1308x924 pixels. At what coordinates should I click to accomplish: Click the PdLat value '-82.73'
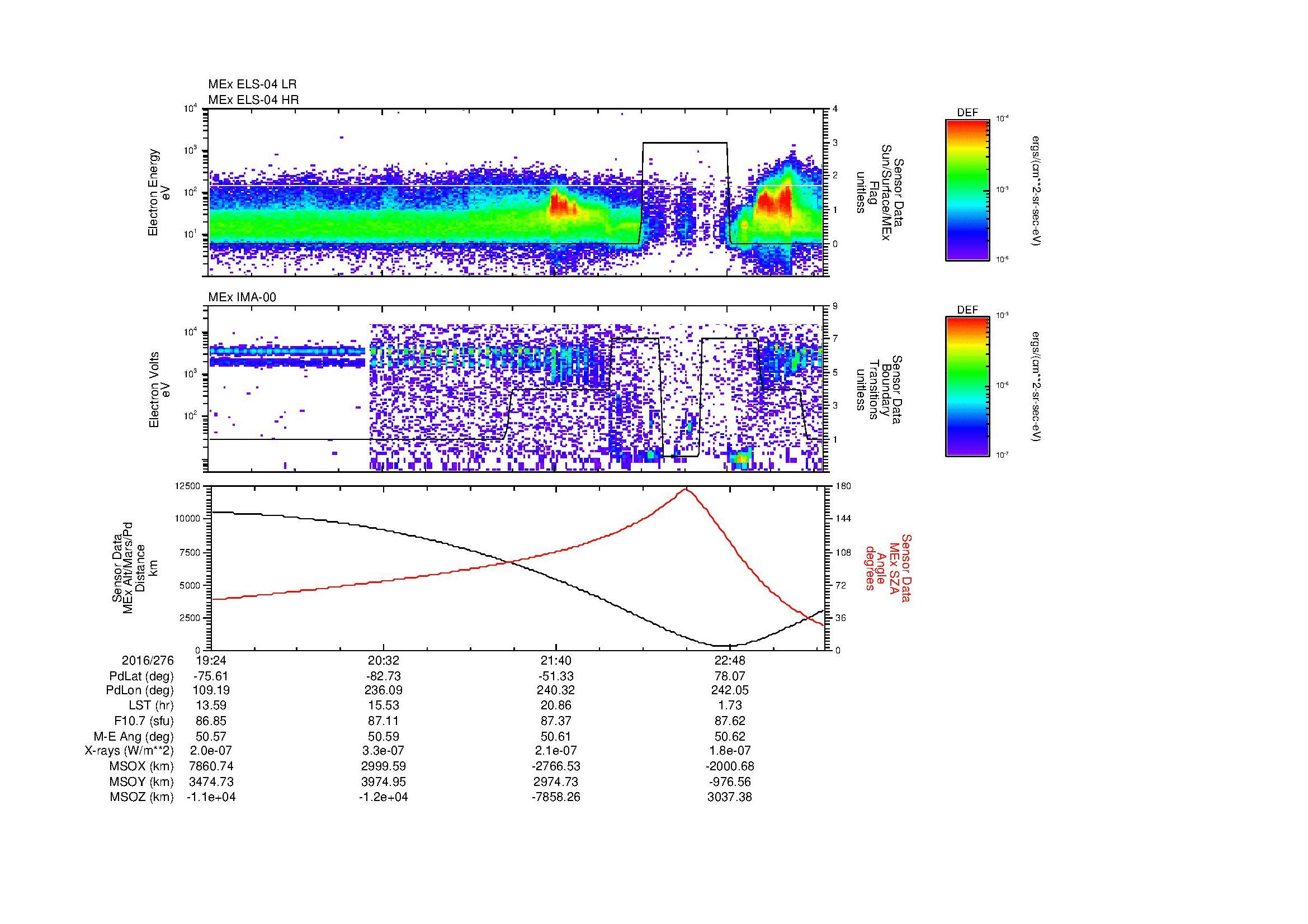tap(384, 676)
